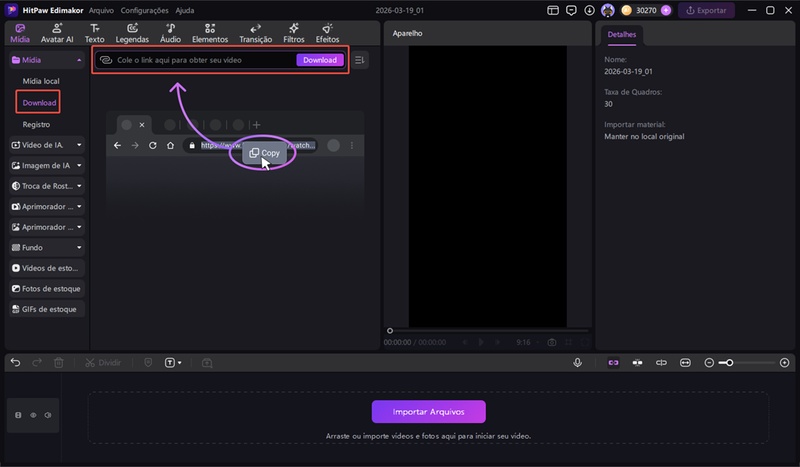This screenshot has height=467, width=800.
Task: Open the Configurações menu
Action: pyautogui.click(x=144, y=10)
